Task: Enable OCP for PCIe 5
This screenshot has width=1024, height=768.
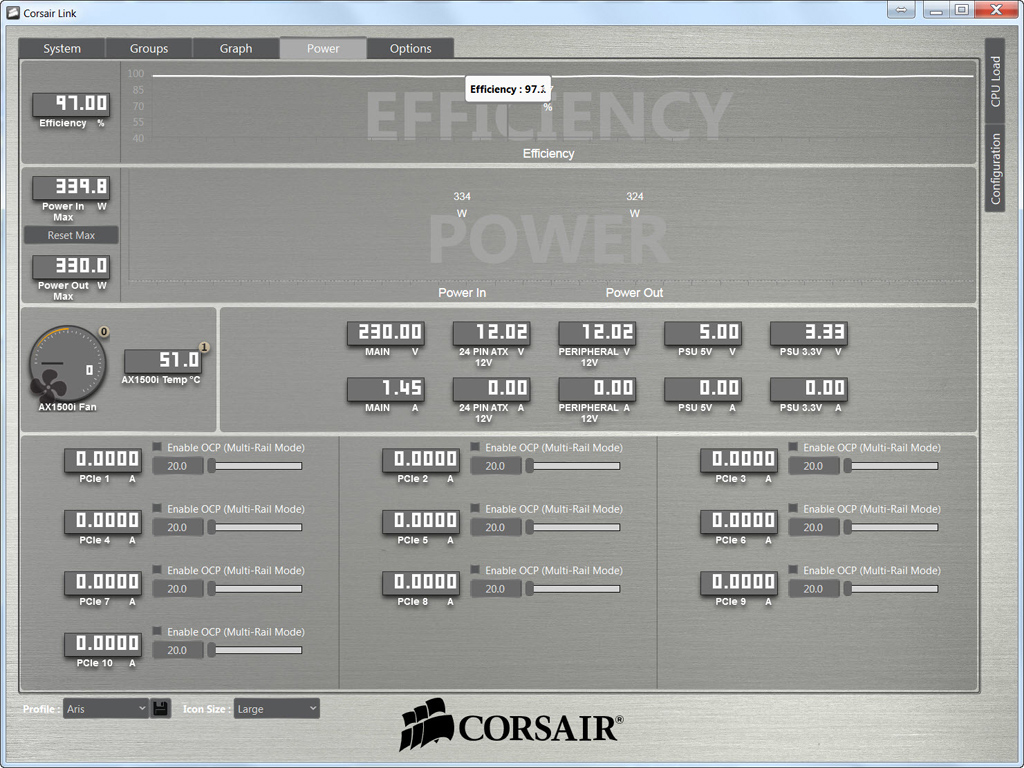Action: click(x=475, y=508)
